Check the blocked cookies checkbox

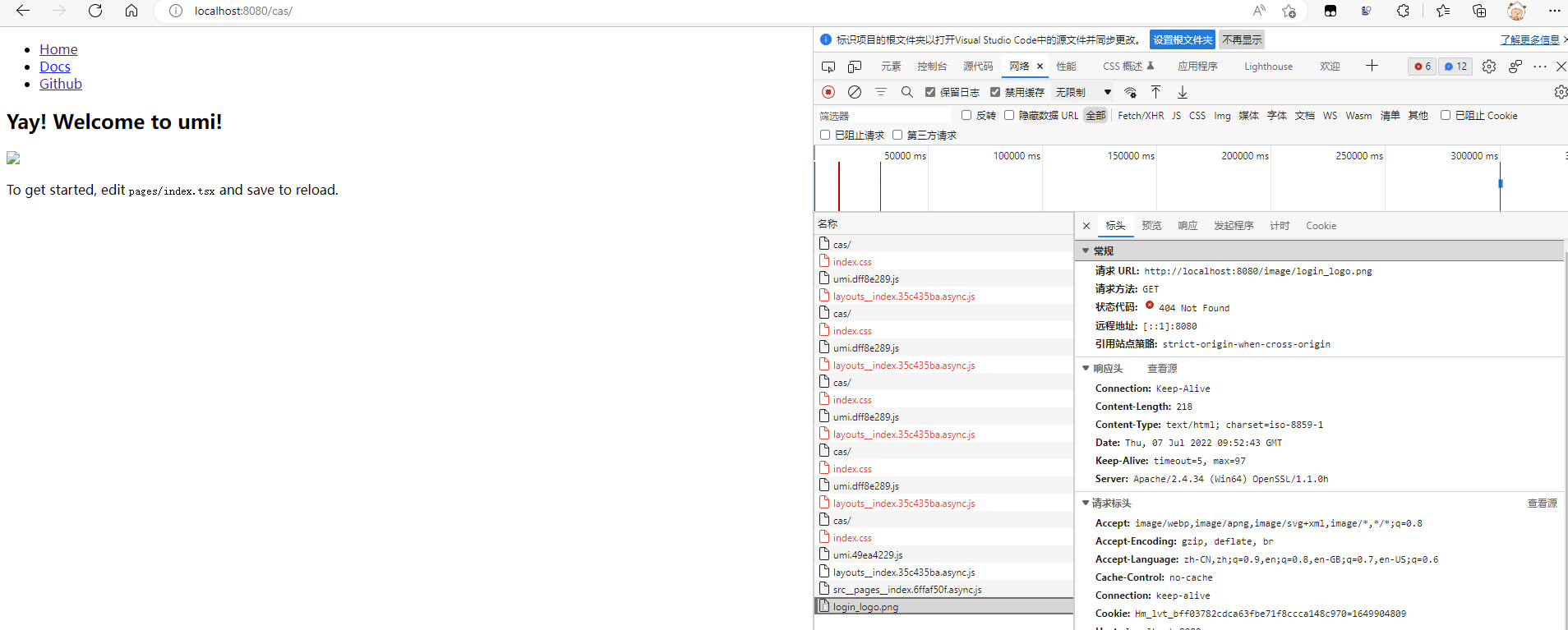point(1446,115)
